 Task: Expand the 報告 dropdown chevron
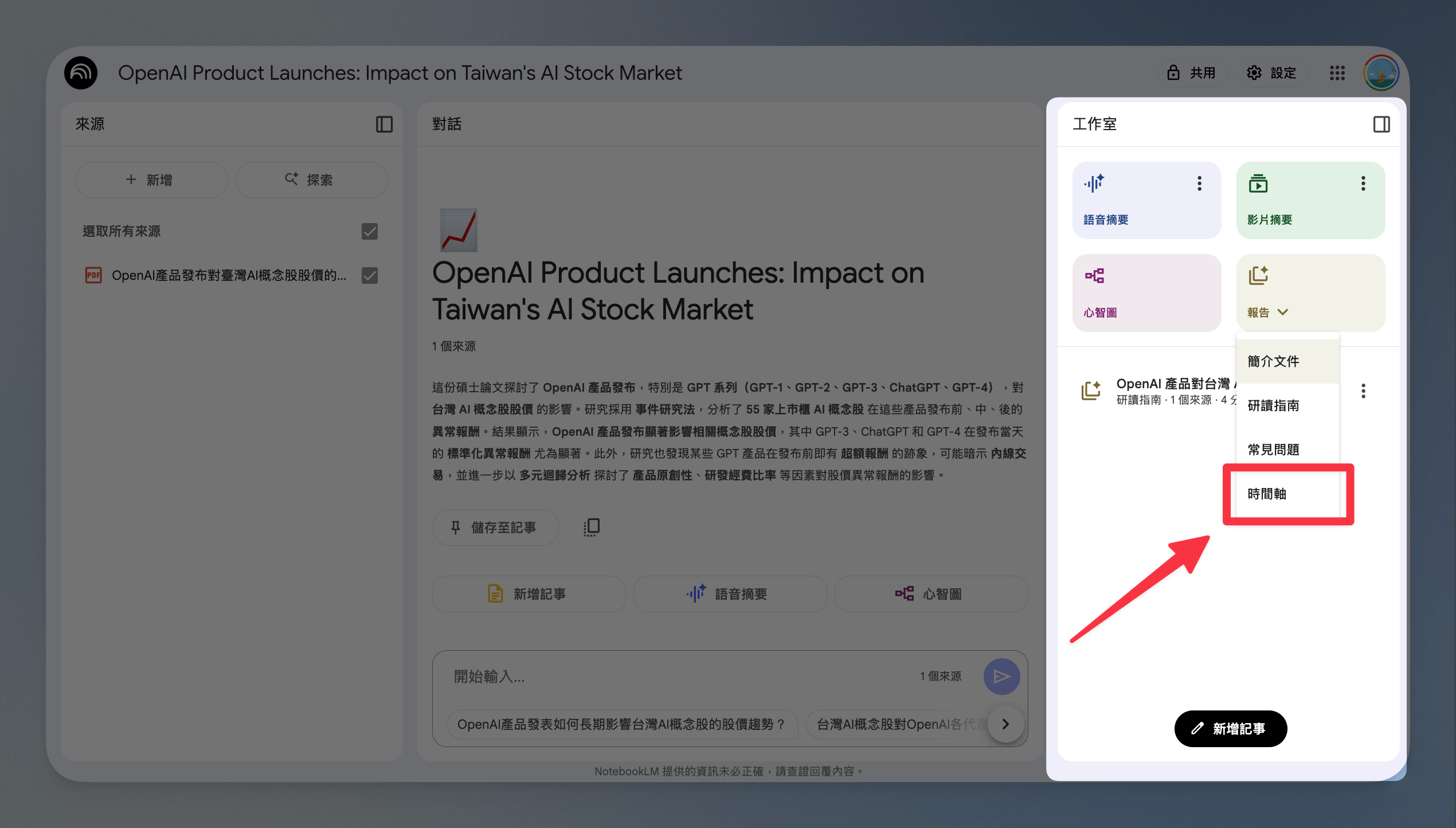coord(1283,312)
